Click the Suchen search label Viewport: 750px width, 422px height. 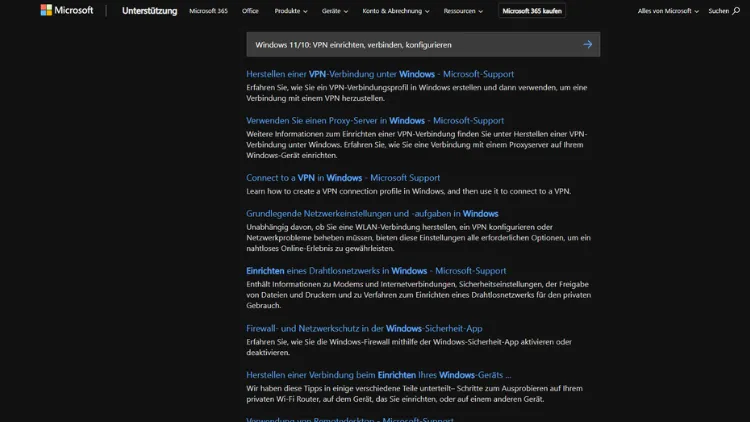[x=718, y=11]
